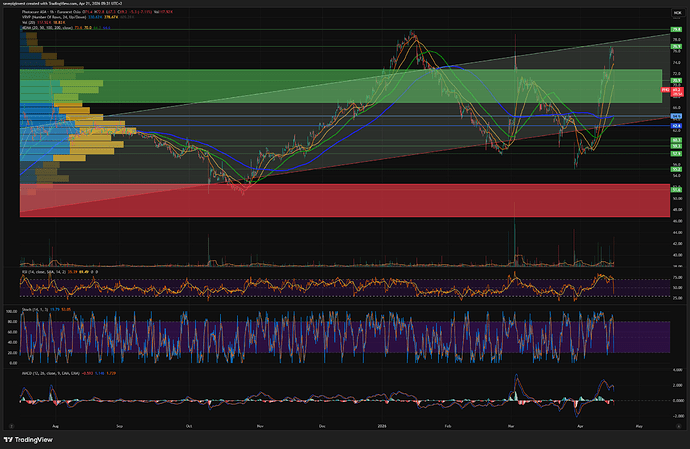Select the Photocure ASA symbol title legend

60,11
